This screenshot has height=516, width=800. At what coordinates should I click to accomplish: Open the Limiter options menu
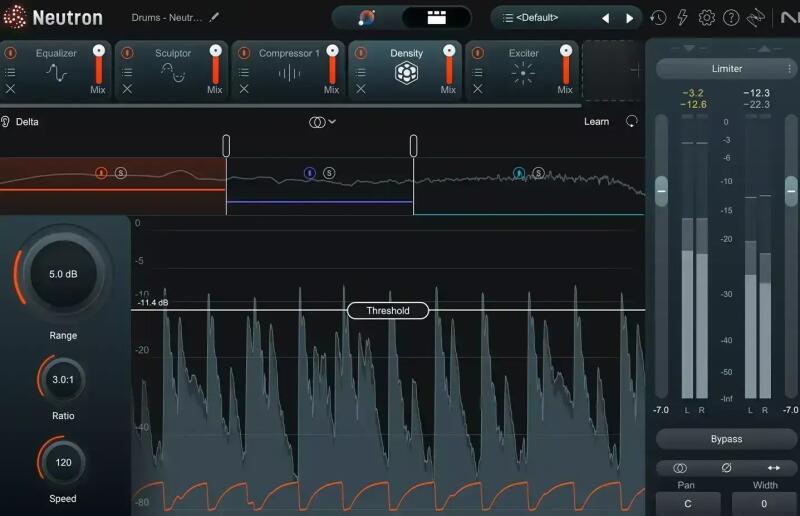pos(789,68)
